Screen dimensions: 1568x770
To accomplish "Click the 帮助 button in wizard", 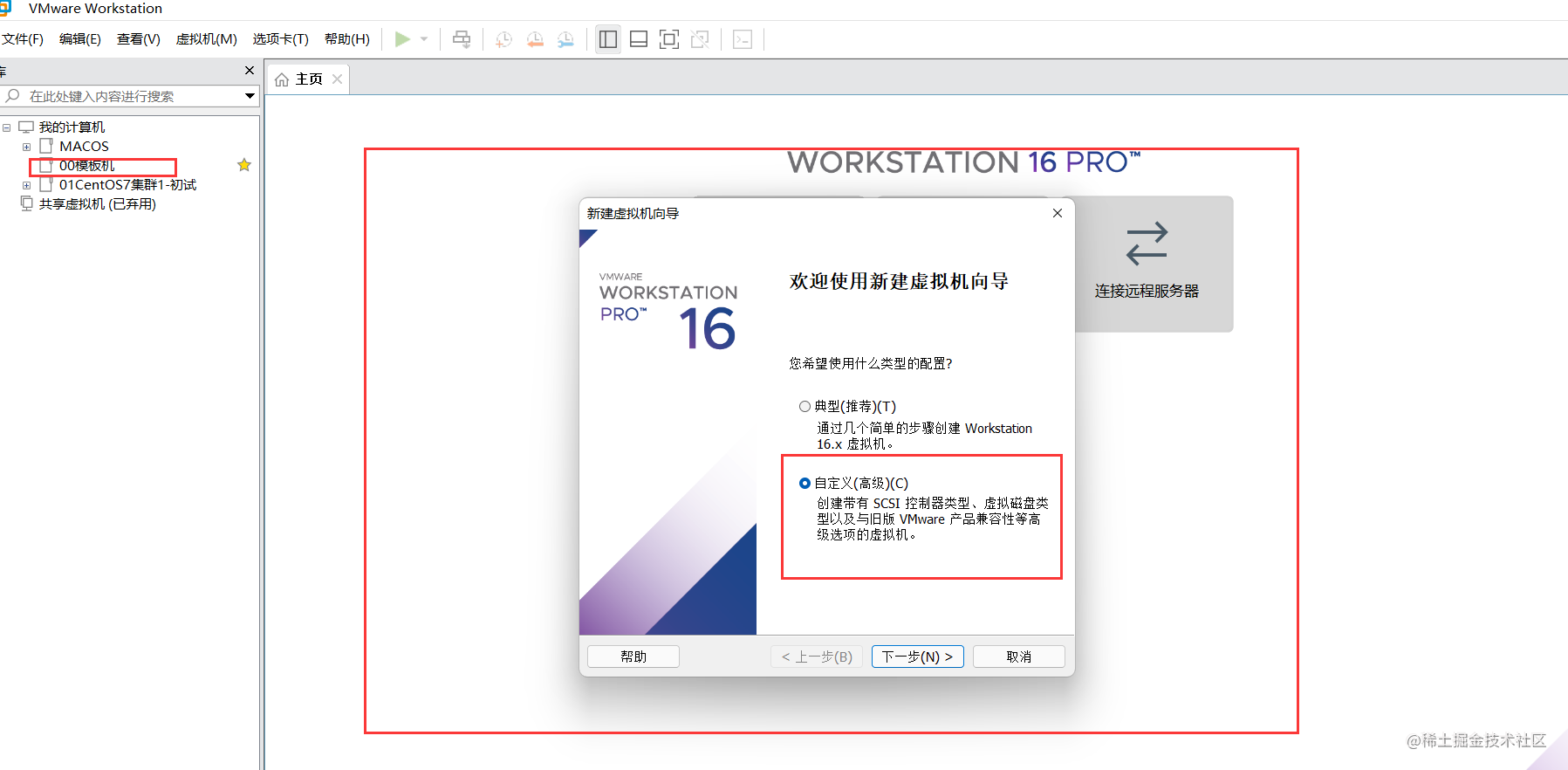I will [633, 657].
